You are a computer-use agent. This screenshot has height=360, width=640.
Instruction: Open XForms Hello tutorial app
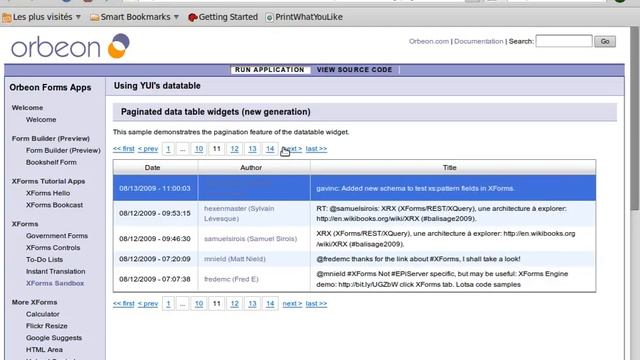(48, 193)
